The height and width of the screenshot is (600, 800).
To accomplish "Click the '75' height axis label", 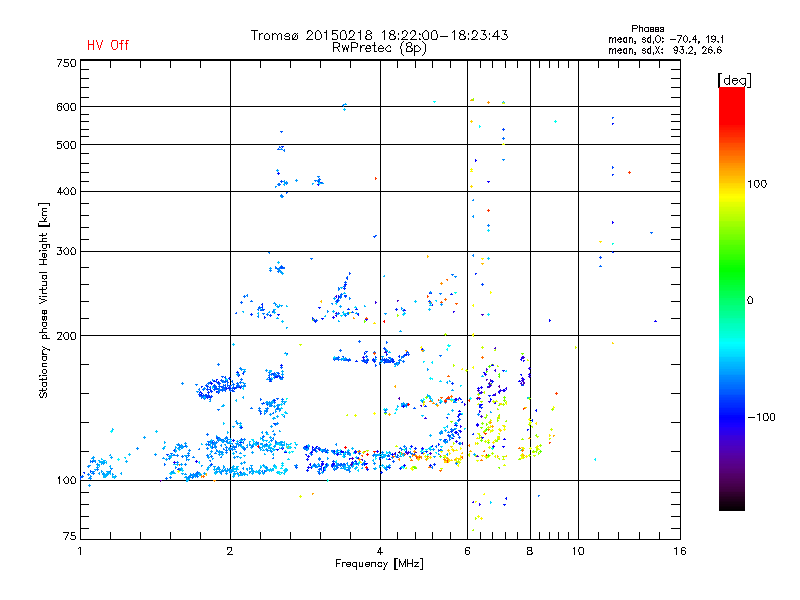I will pos(70,536).
